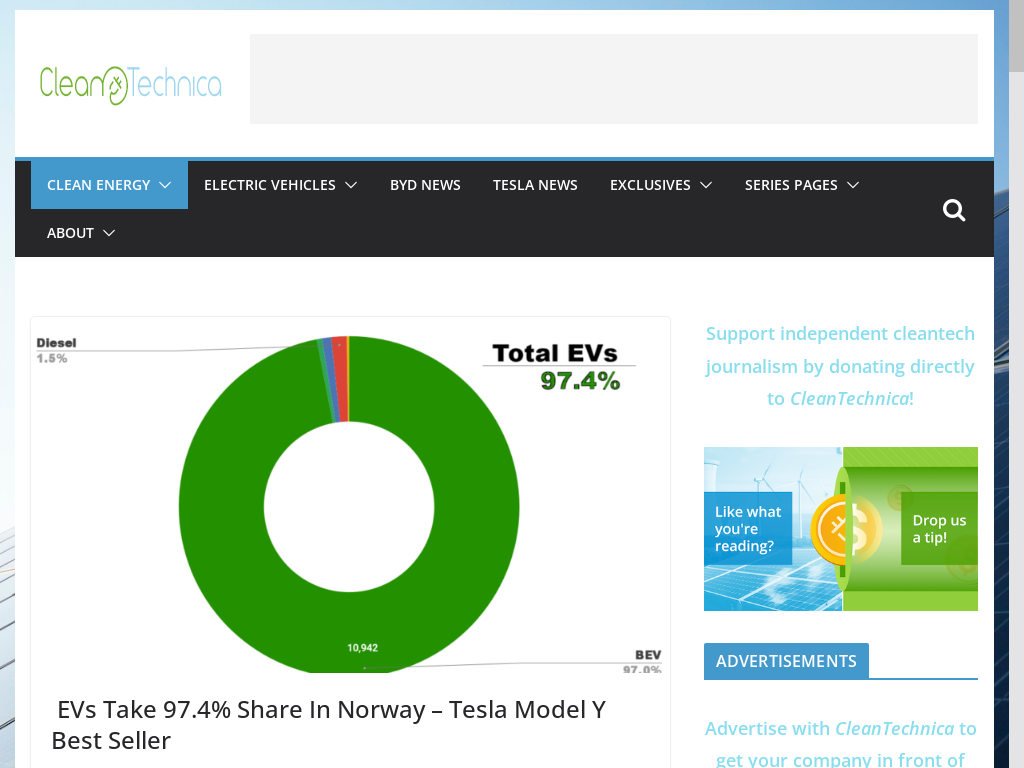Viewport: 1024px width, 768px height.
Task: Click the Advertise with CleanTechnica link
Action: (x=840, y=744)
